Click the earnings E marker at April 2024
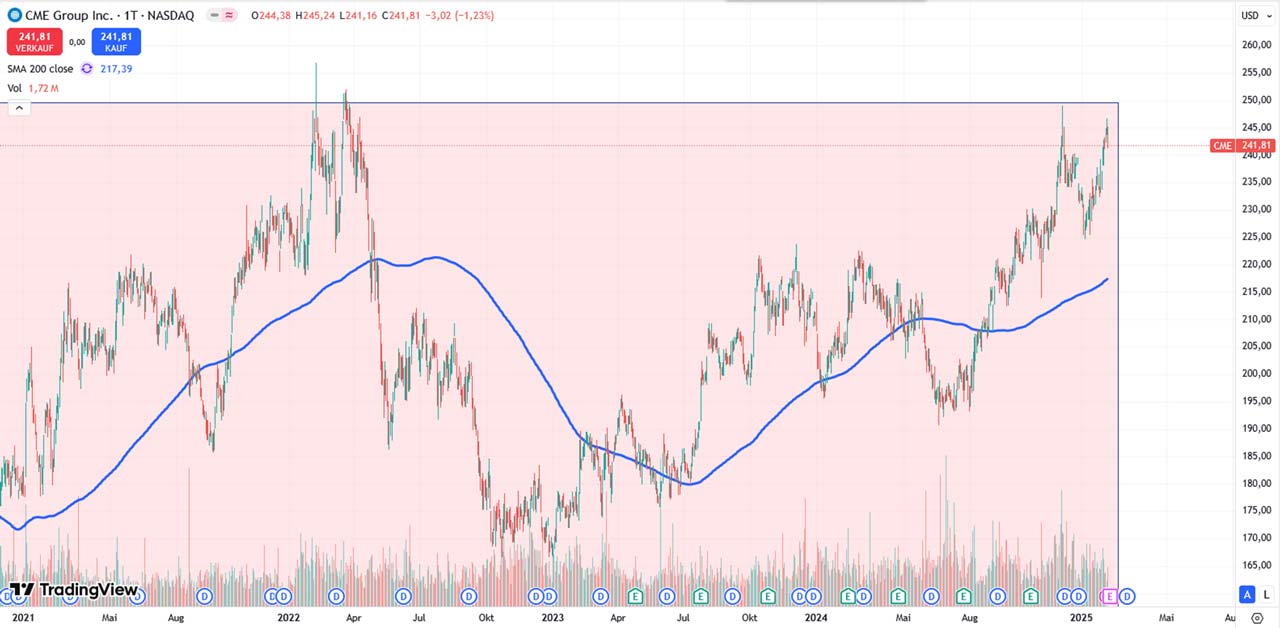This screenshot has height=628, width=1280. pos(898,597)
